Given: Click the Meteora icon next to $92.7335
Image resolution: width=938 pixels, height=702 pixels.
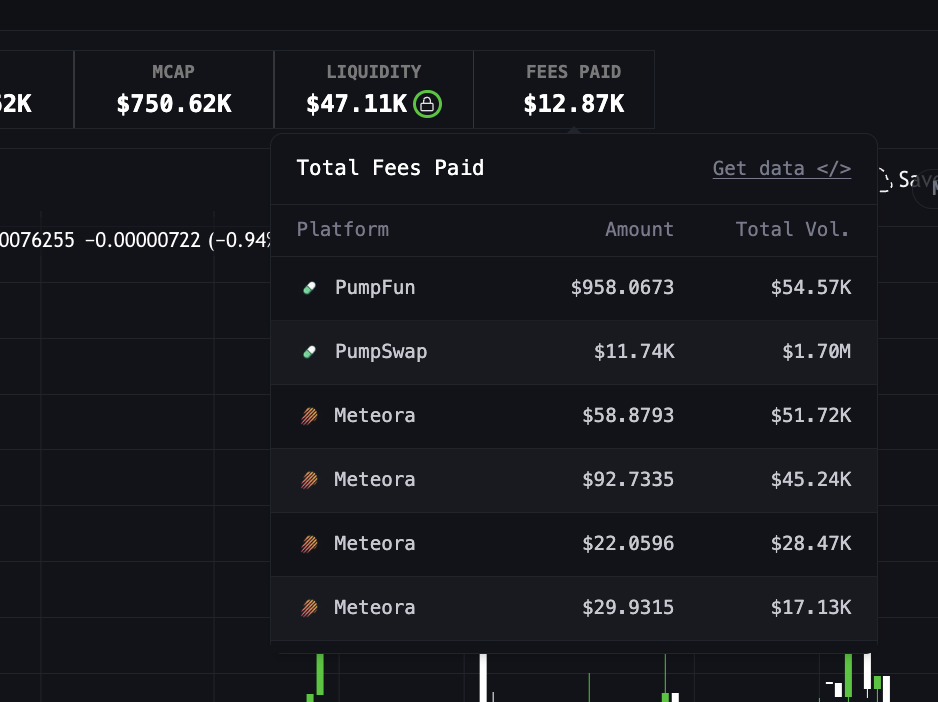Looking at the screenshot, I should pyautogui.click(x=309, y=479).
